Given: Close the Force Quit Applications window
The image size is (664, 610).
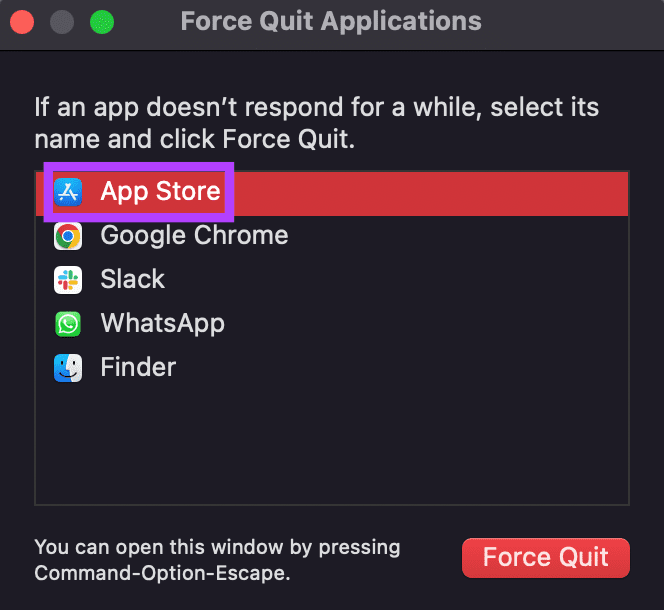Looking at the screenshot, I should click(22, 22).
